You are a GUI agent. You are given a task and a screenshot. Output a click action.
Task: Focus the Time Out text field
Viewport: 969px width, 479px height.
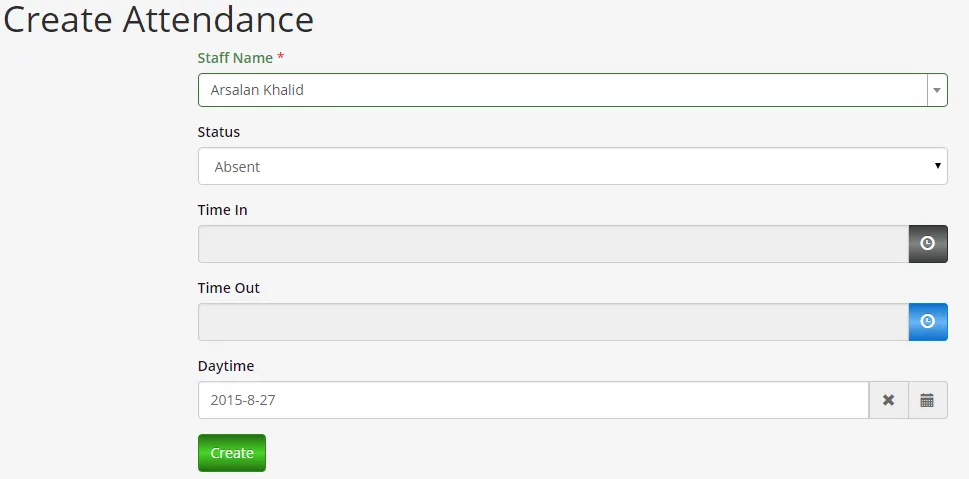[552, 322]
